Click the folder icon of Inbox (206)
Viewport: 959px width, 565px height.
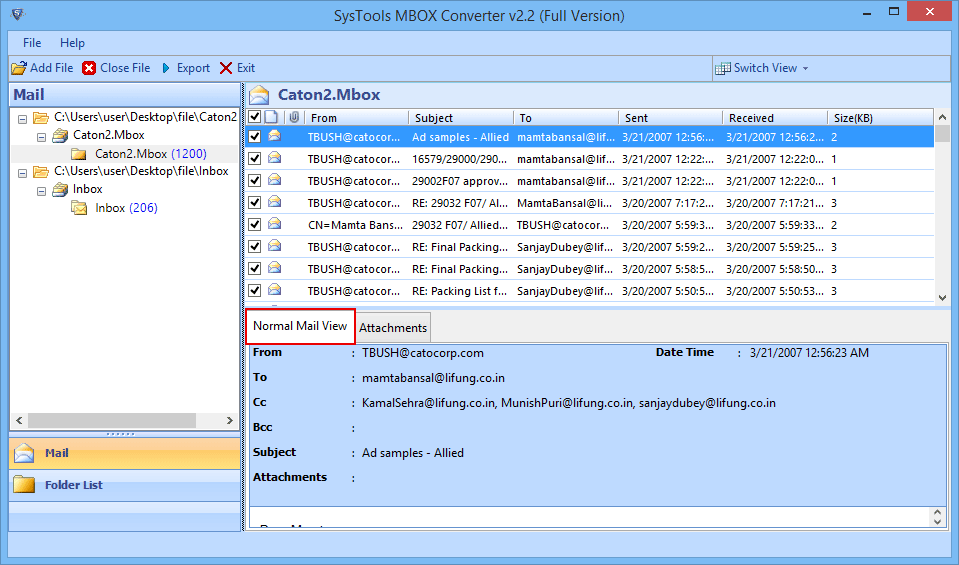pos(79,209)
